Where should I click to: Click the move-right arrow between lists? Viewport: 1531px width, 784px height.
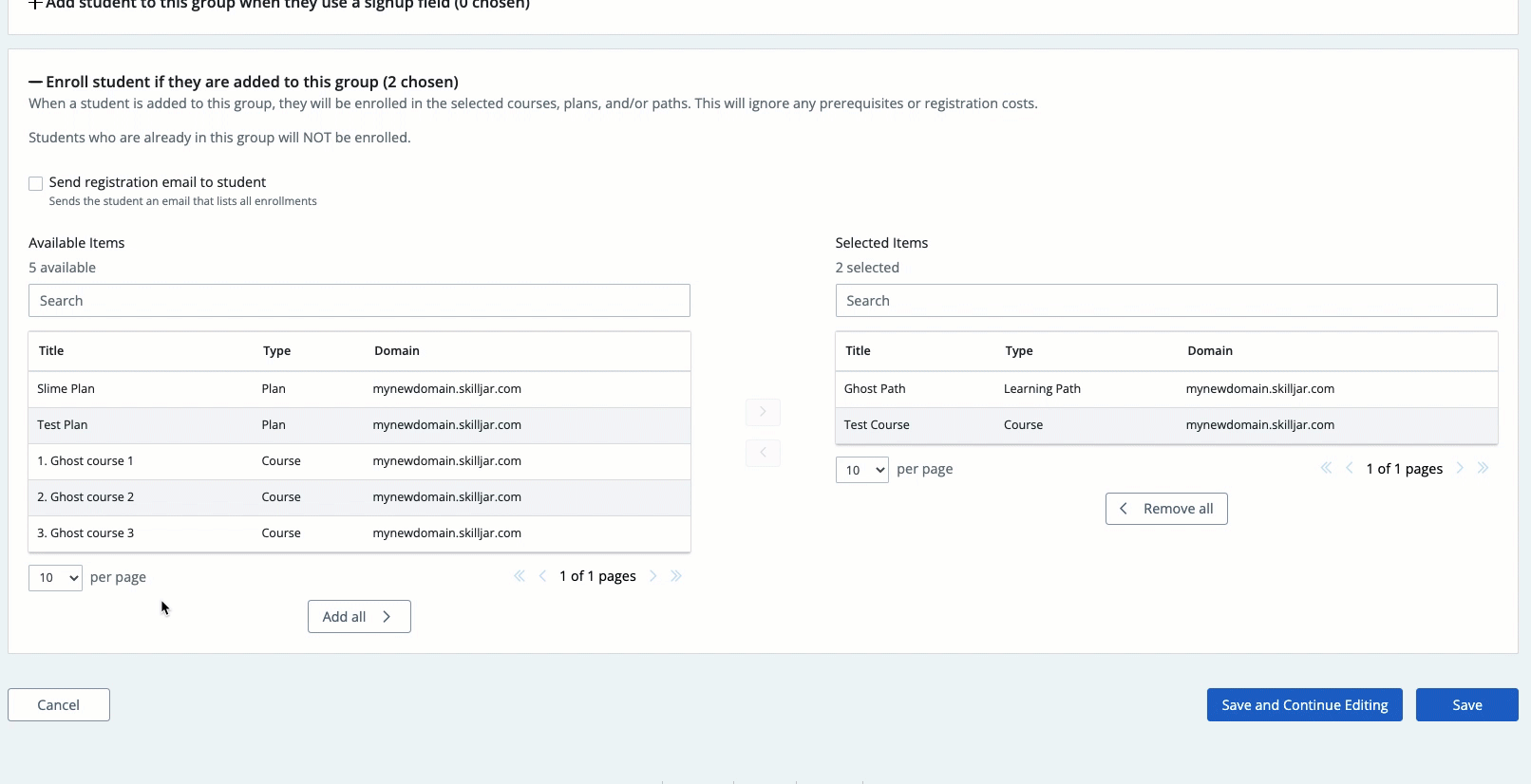click(x=763, y=412)
